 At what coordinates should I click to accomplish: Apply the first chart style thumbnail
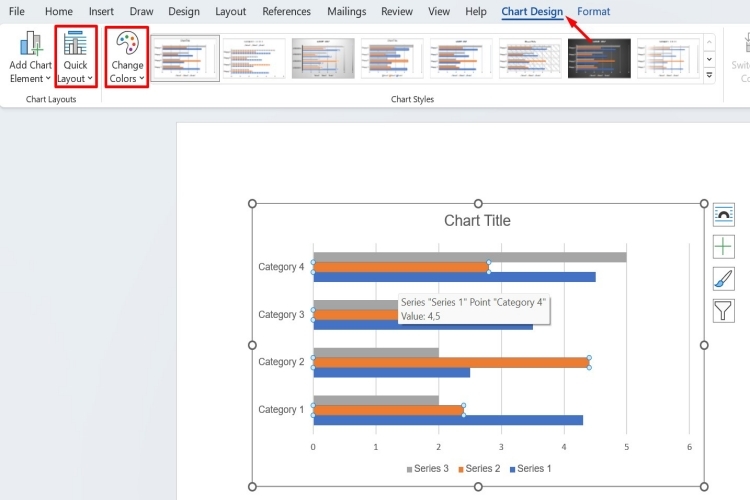[x=185, y=58]
